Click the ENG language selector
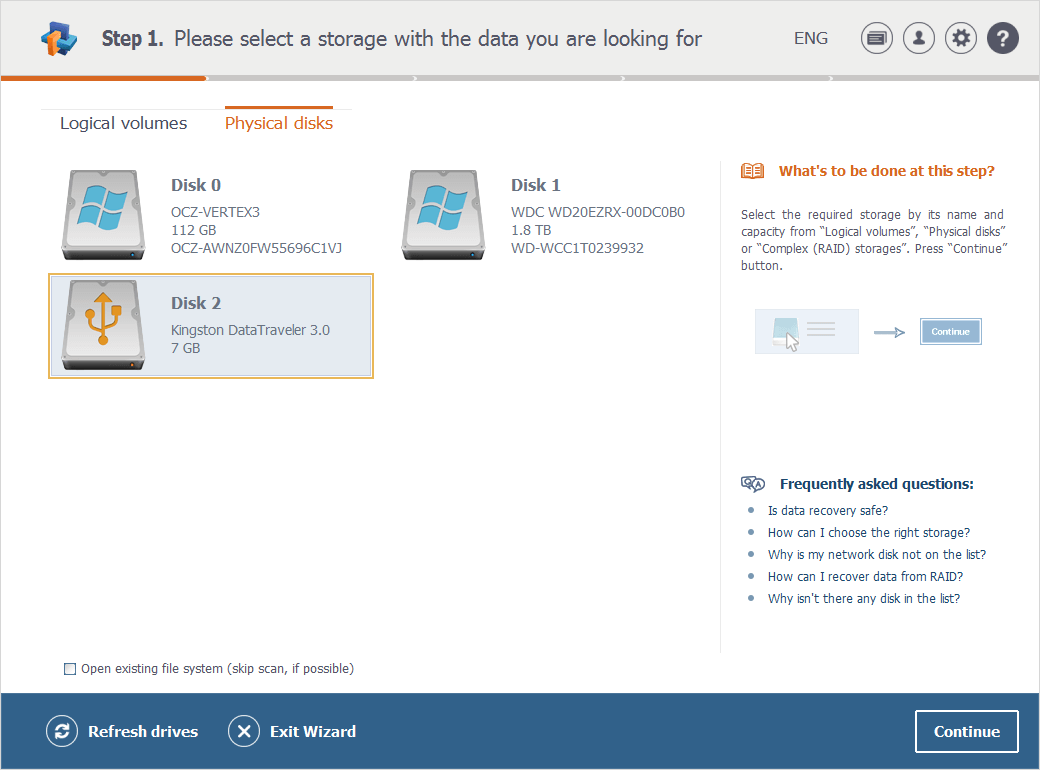Viewport: 1040px width, 770px height. pyautogui.click(x=810, y=37)
